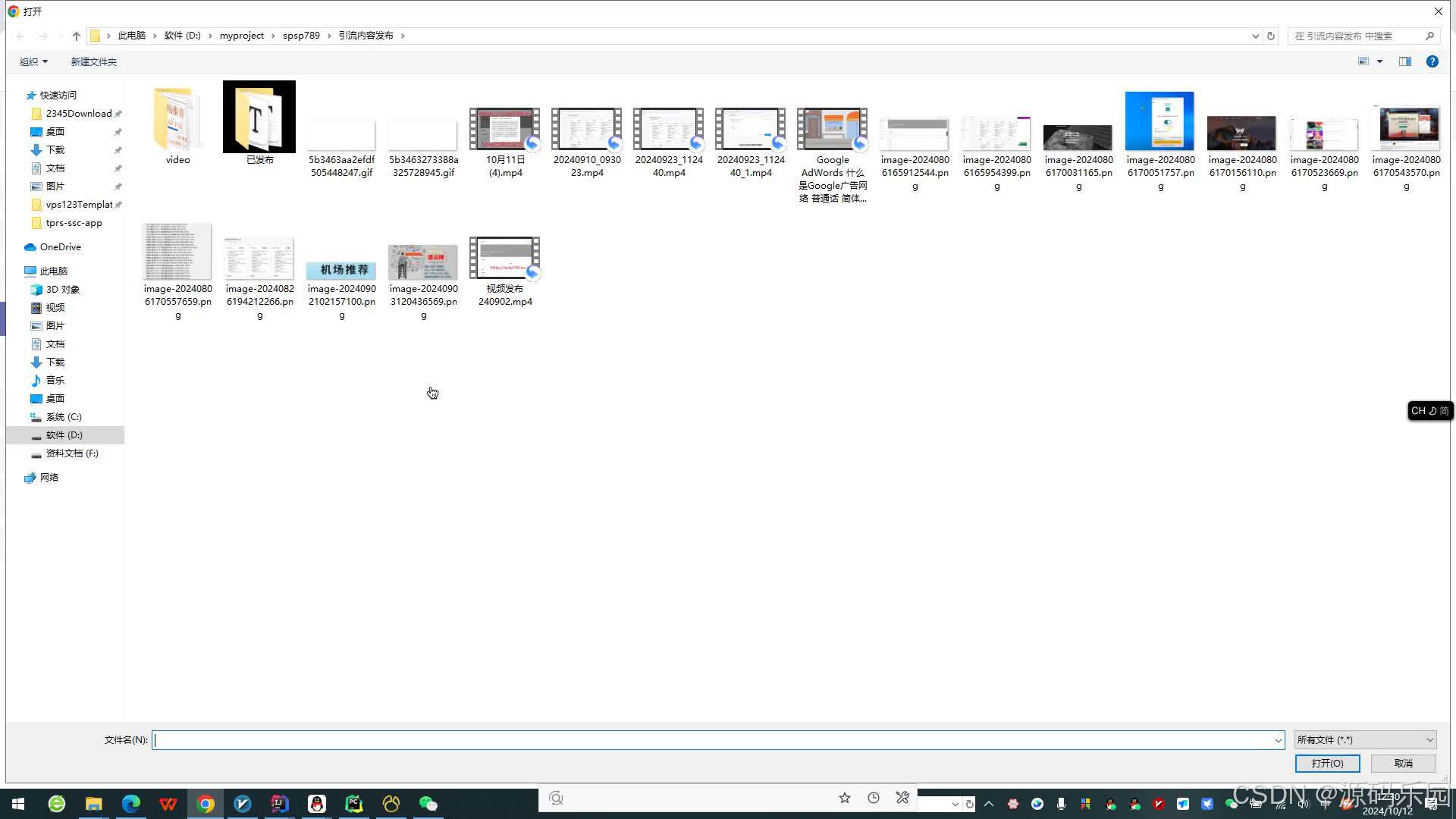This screenshot has height=819, width=1456.
Task: Open the view options dropdown arrow
Action: 1379,61
